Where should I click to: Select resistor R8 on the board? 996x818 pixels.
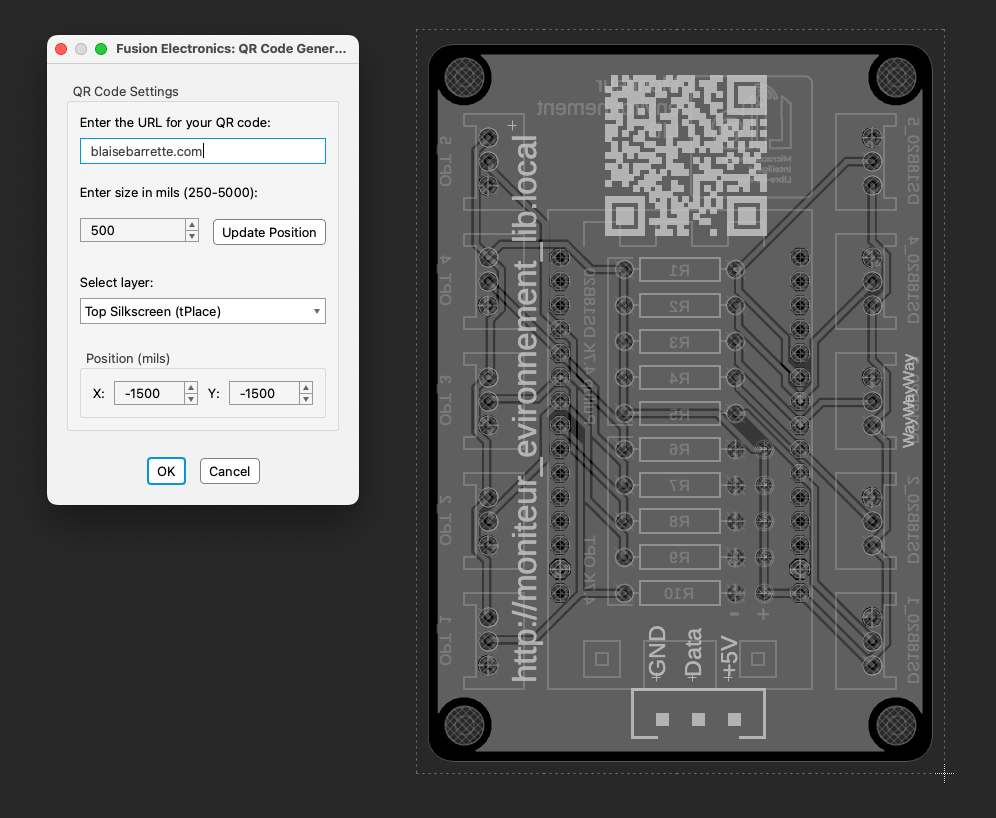click(x=680, y=521)
